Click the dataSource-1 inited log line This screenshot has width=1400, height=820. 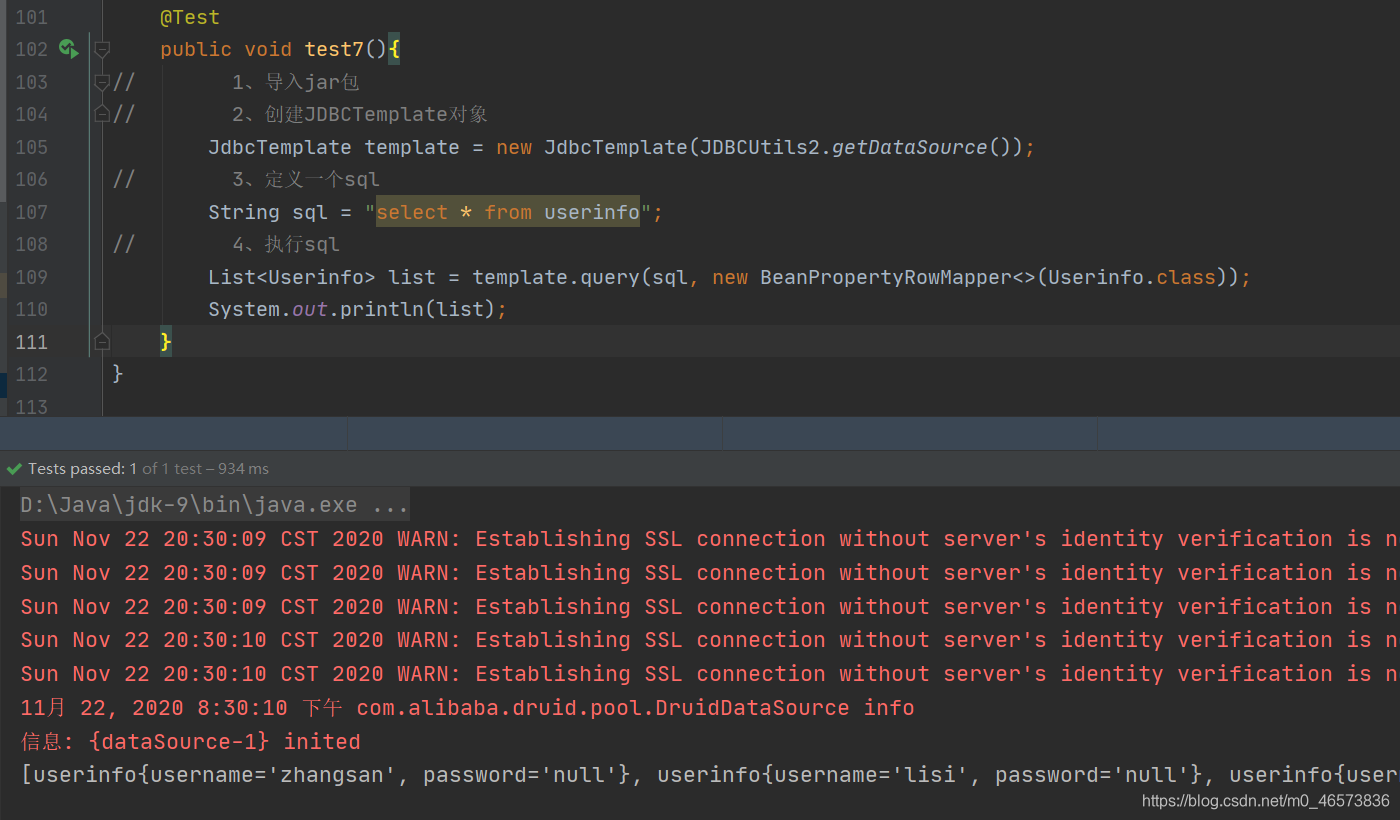point(190,742)
